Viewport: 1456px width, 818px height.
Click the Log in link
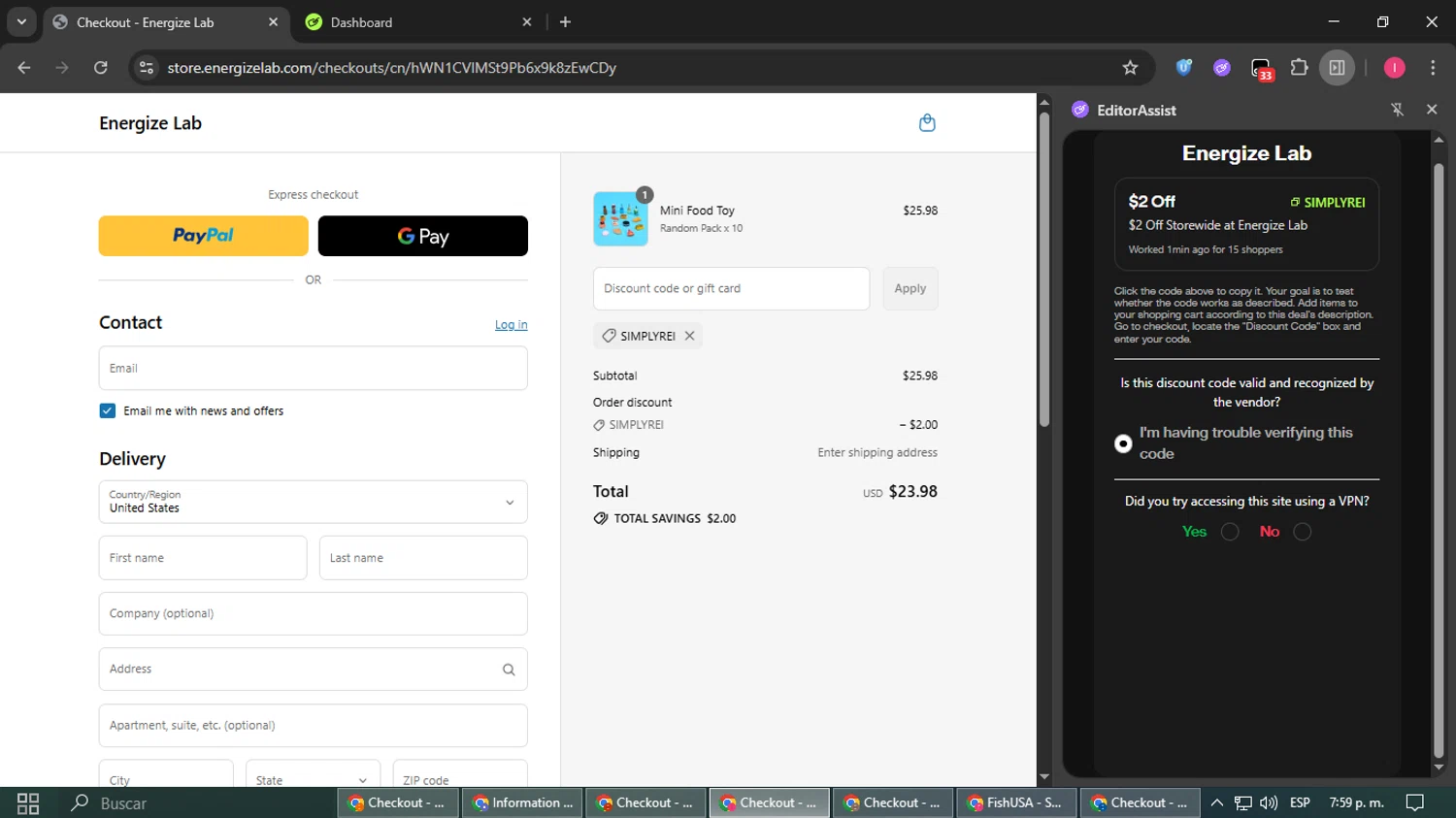click(512, 324)
